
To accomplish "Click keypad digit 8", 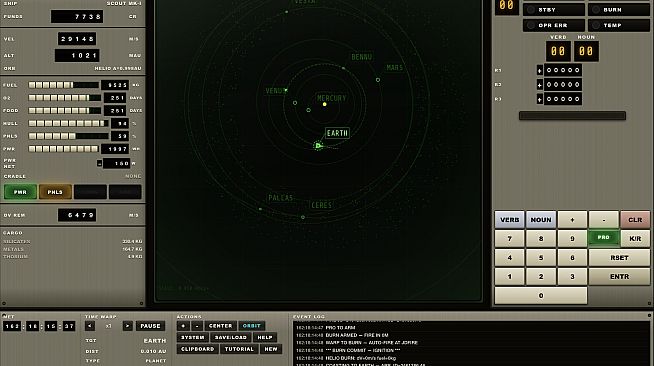I will [x=541, y=238].
